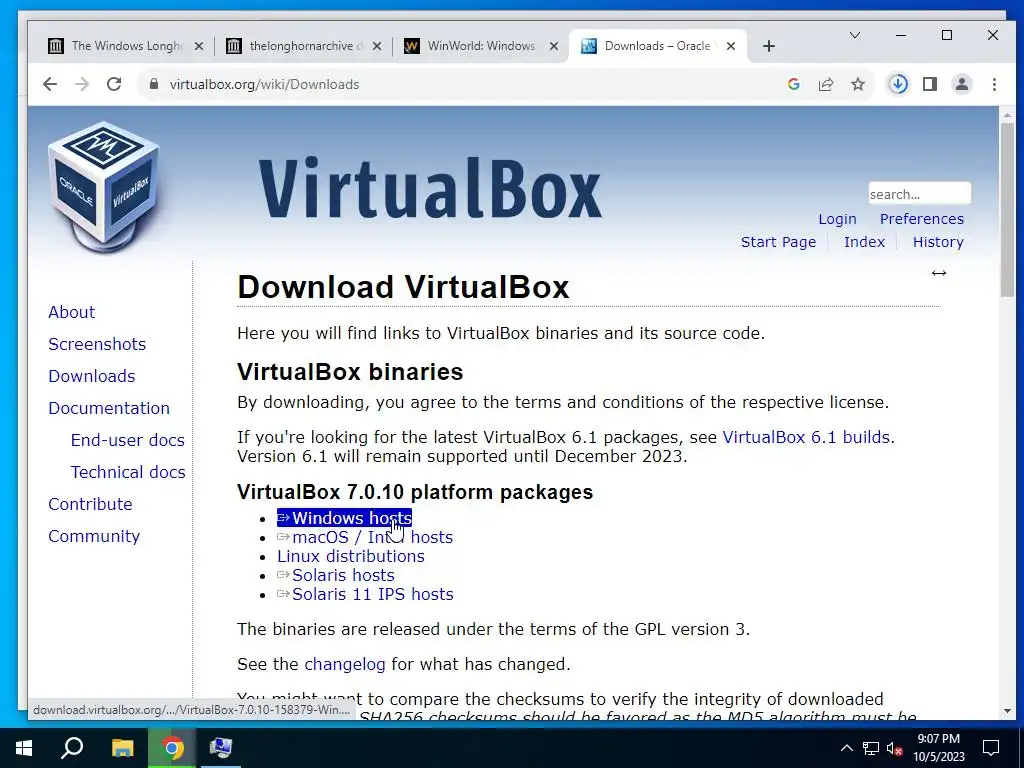The width and height of the screenshot is (1024, 768).
Task: Follow VirtualBox 6.1 builds link
Action: [x=806, y=437]
